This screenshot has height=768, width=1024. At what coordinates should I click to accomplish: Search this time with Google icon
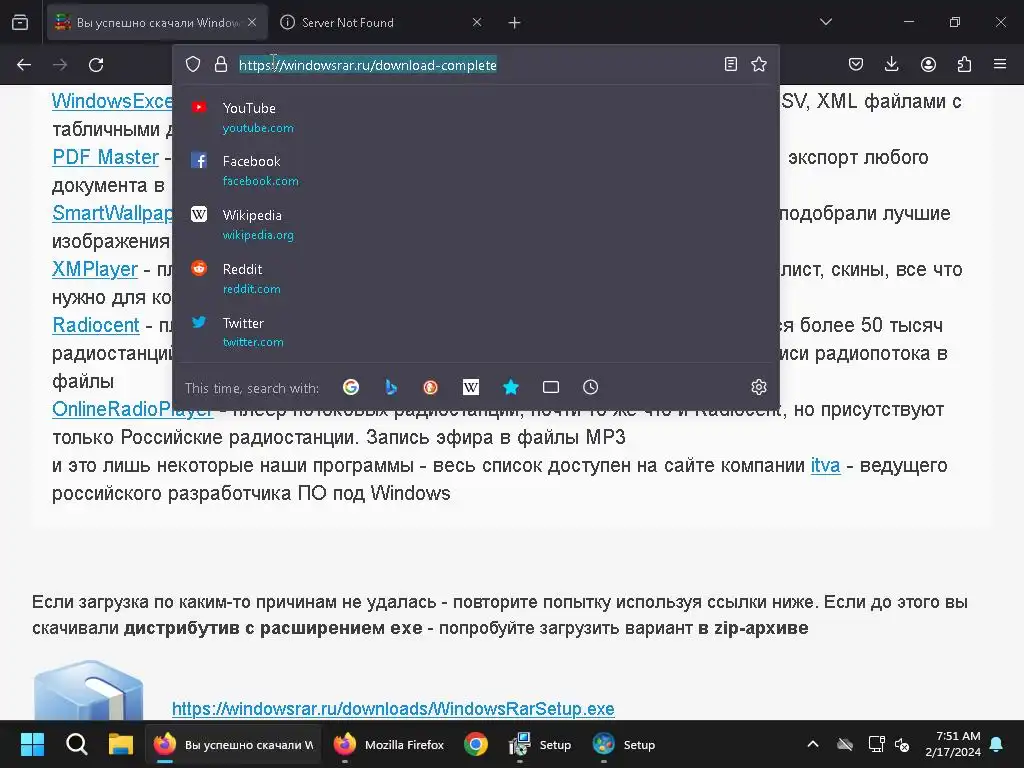[351, 387]
